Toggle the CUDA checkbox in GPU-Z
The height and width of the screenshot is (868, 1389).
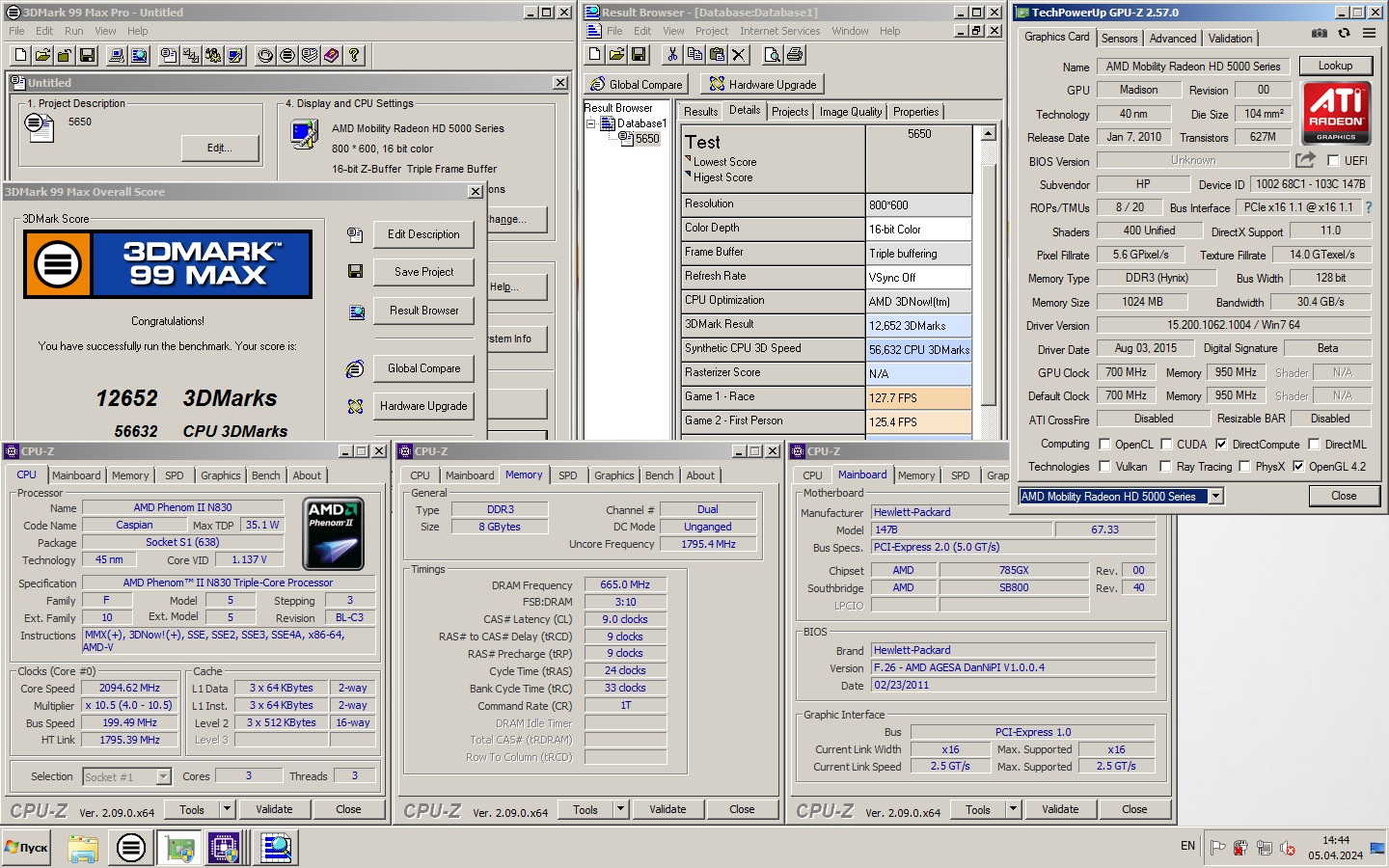(x=1166, y=445)
